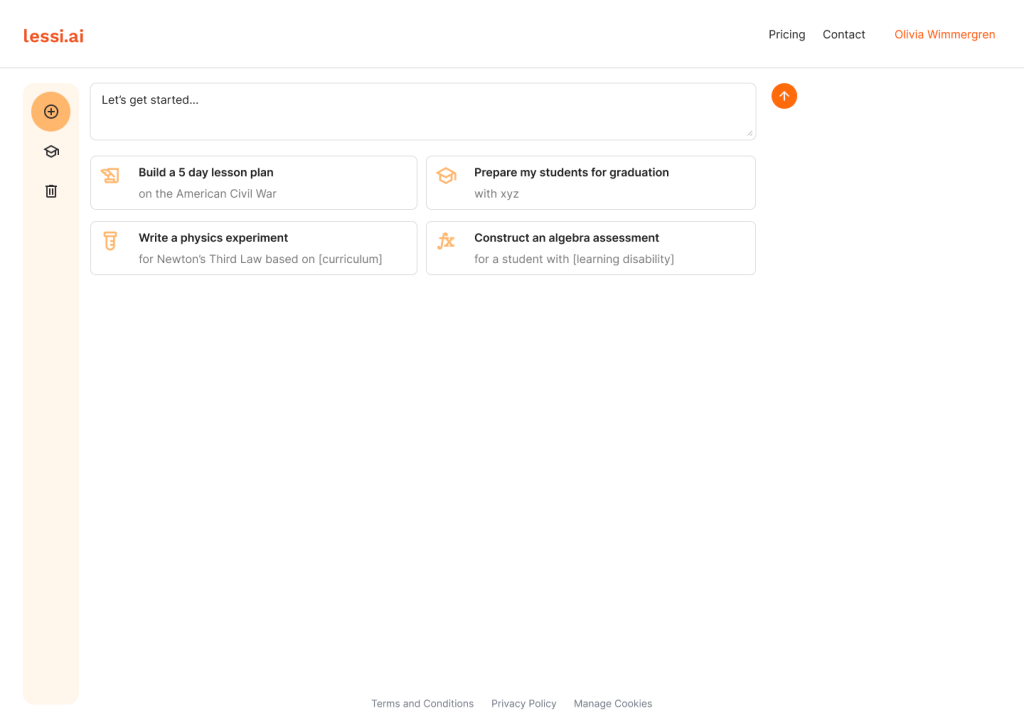Open Terms and Conditions link
This screenshot has height=728, width=1024.
coord(422,704)
